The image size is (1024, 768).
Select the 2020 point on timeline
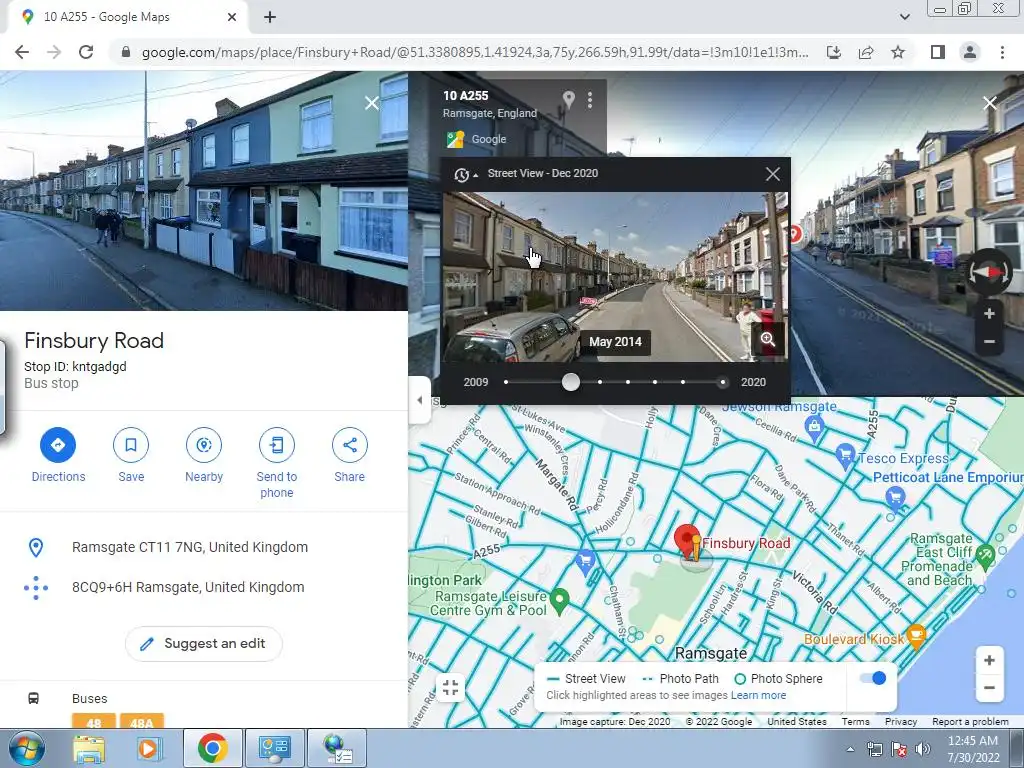point(722,382)
